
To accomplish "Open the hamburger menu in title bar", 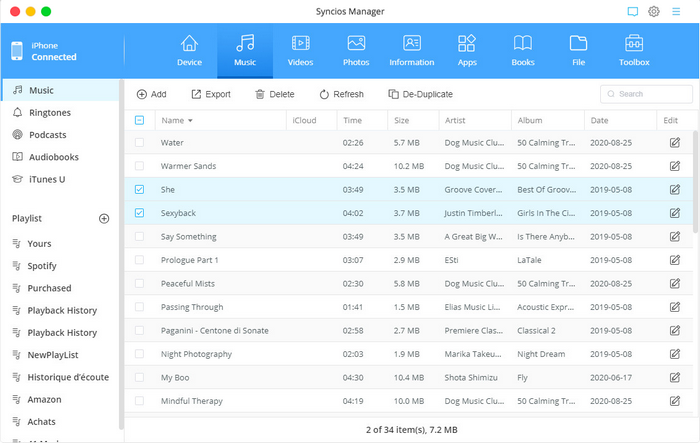I will (x=676, y=12).
